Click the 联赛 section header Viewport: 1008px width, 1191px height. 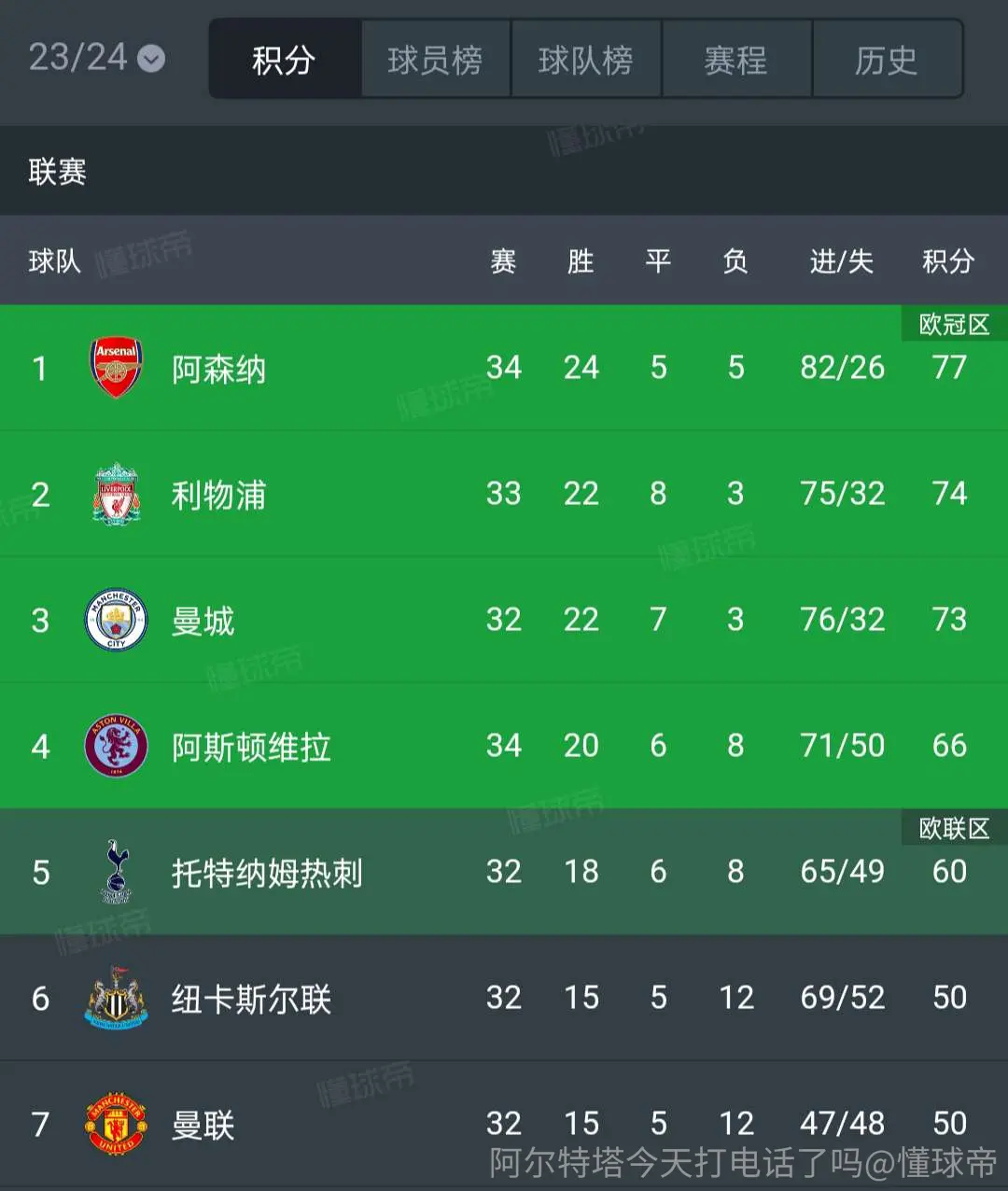point(504,171)
